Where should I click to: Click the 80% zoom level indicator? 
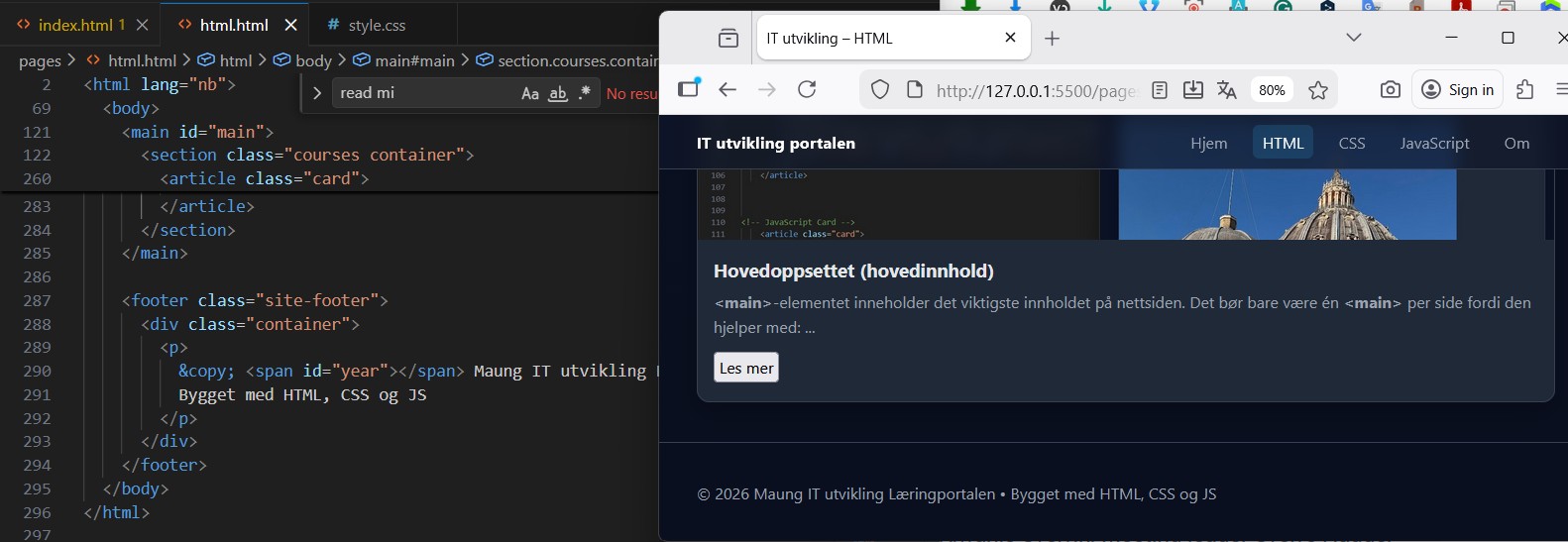1272,90
